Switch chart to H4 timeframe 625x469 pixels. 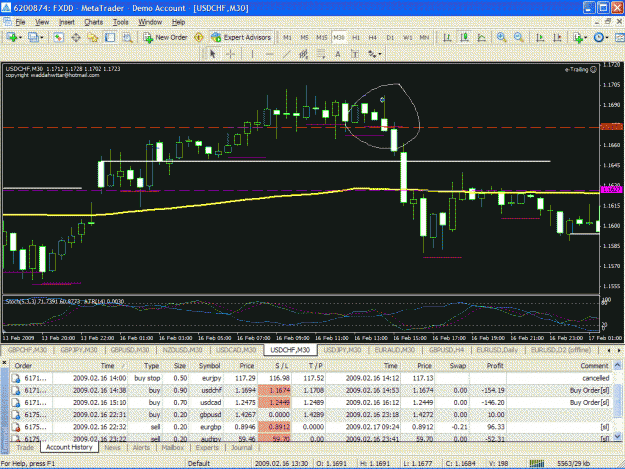pyautogui.click(x=372, y=37)
